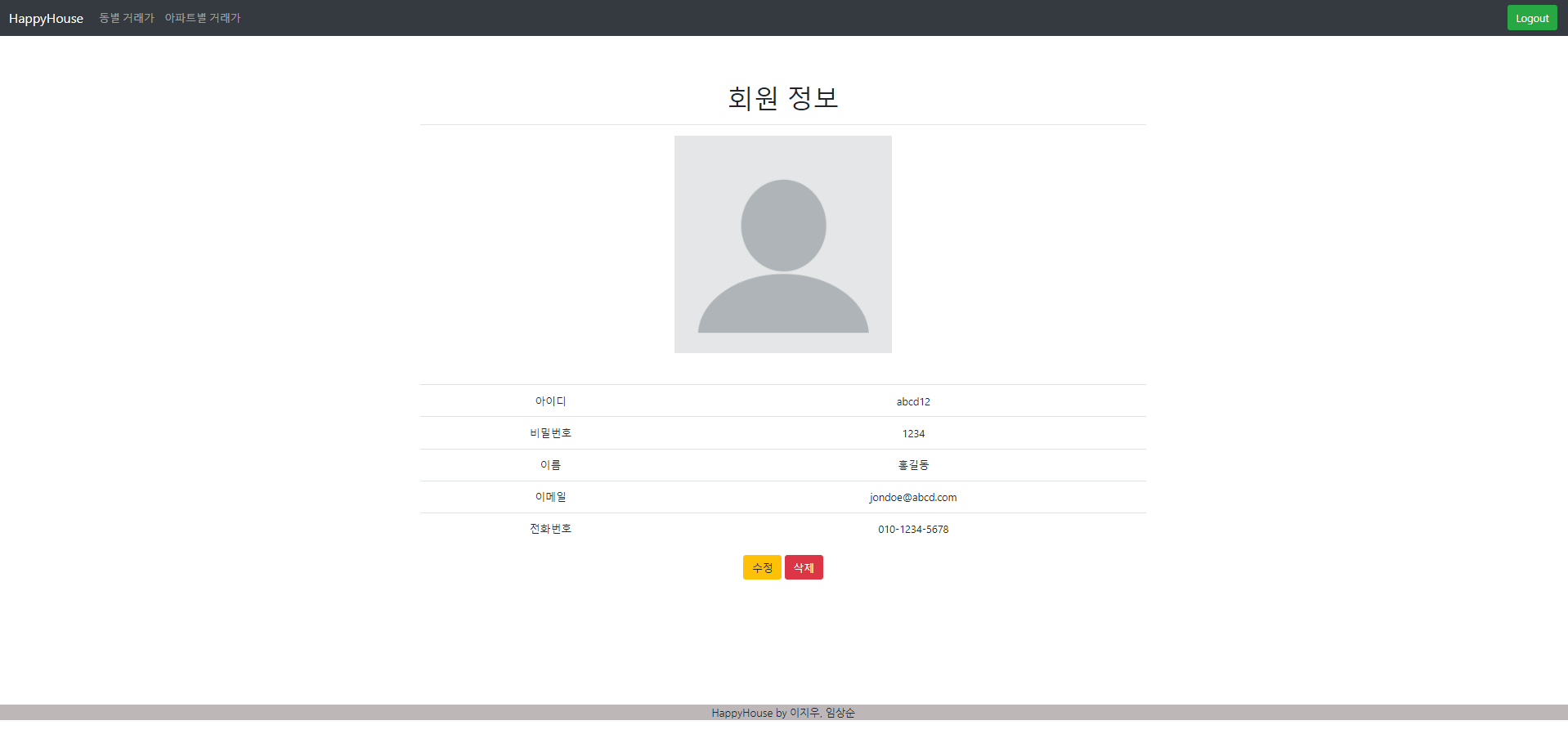Click the 이메일 label cell

click(550, 497)
